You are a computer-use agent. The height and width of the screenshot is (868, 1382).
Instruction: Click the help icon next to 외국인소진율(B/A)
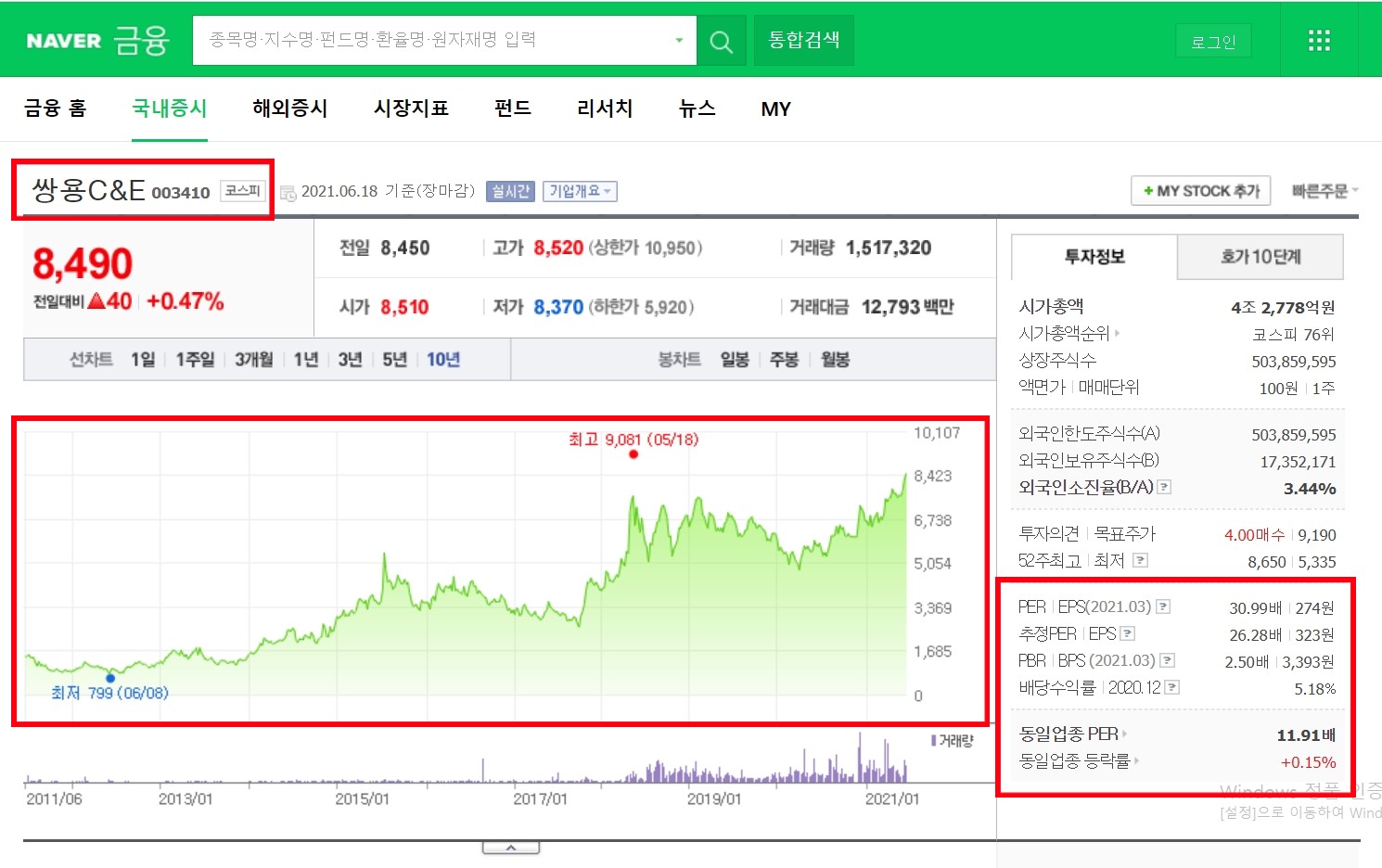(1164, 487)
